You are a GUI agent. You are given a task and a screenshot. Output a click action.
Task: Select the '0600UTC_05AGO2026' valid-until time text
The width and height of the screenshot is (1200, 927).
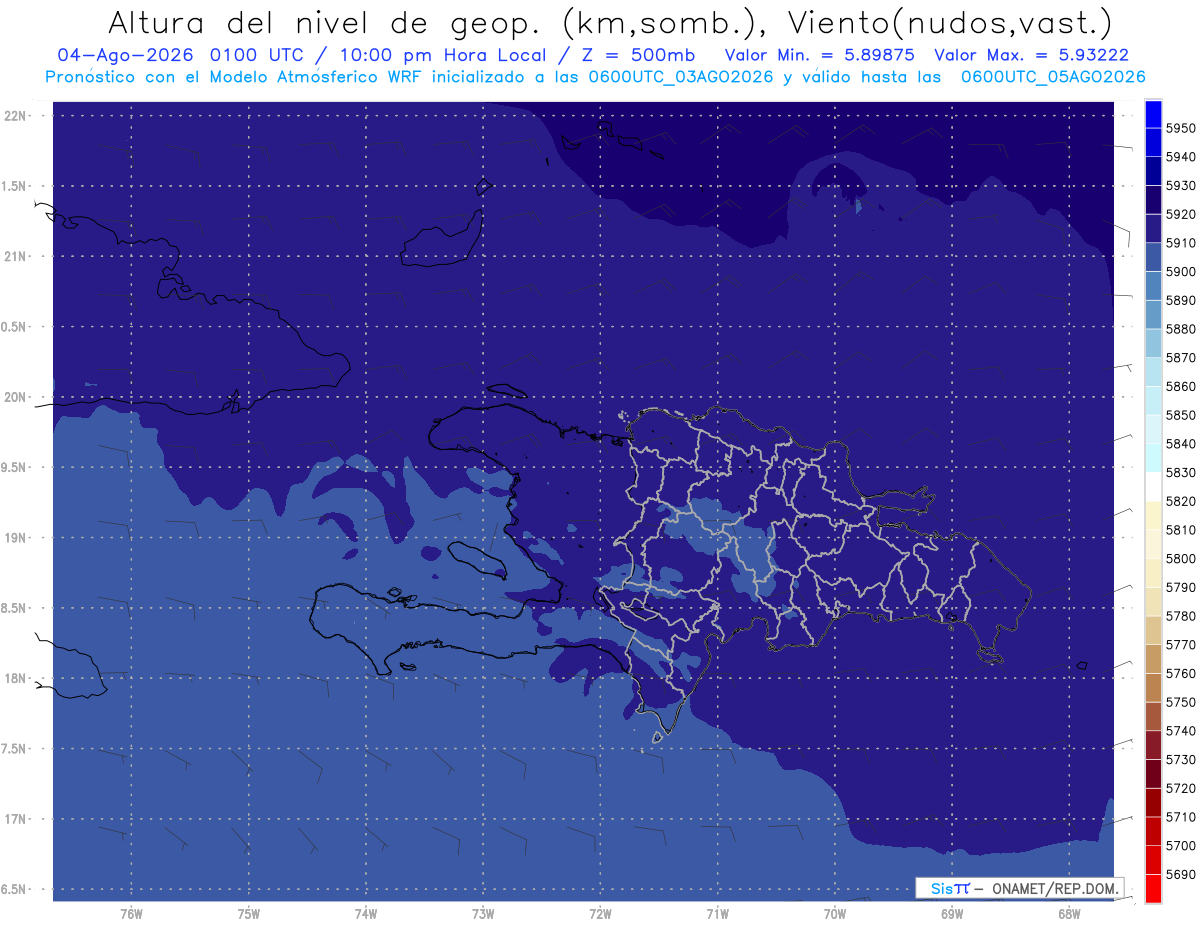pyautogui.click(x=1053, y=77)
